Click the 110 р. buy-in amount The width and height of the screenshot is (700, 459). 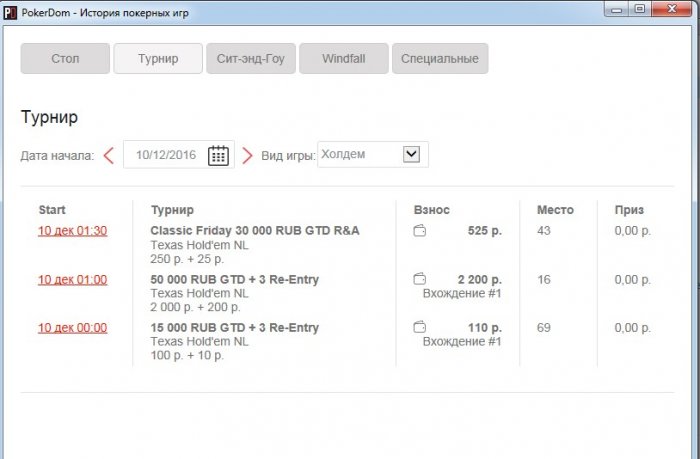pos(485,328)
